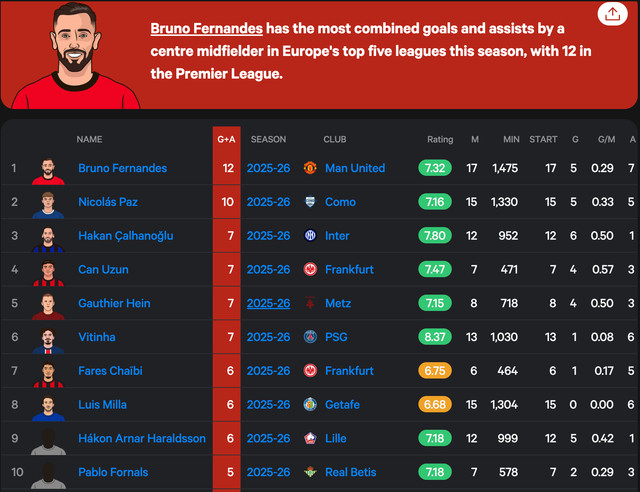The width and height of the screenshot is (640, 492).
Task: Open the Frankfurt club link for Can Uzun
Action: [349, 270]
